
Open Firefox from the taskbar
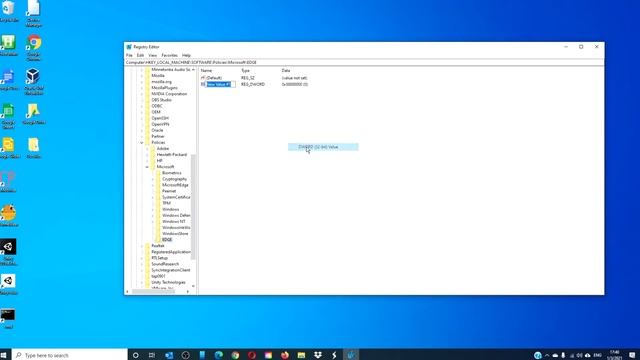pyautogui.click(x=285, y=355)
